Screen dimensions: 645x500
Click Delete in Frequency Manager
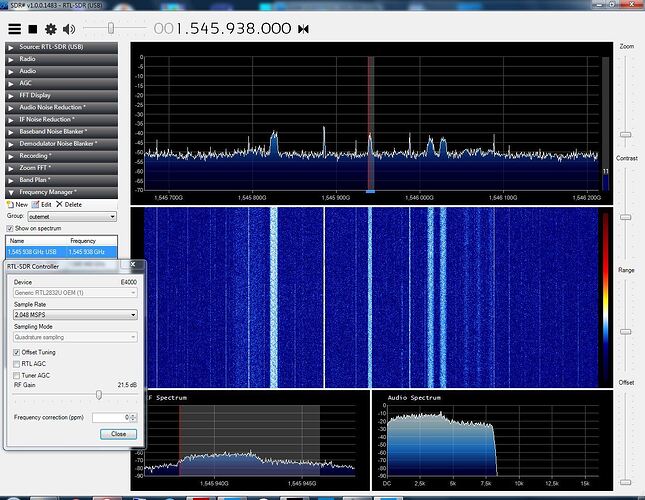click(x=69, y=205)
